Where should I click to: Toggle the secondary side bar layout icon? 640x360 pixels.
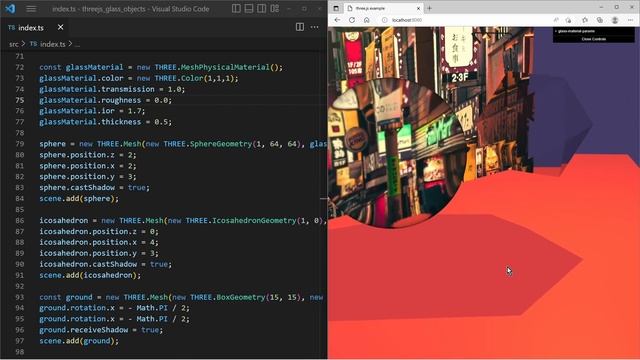coord(262,9)
